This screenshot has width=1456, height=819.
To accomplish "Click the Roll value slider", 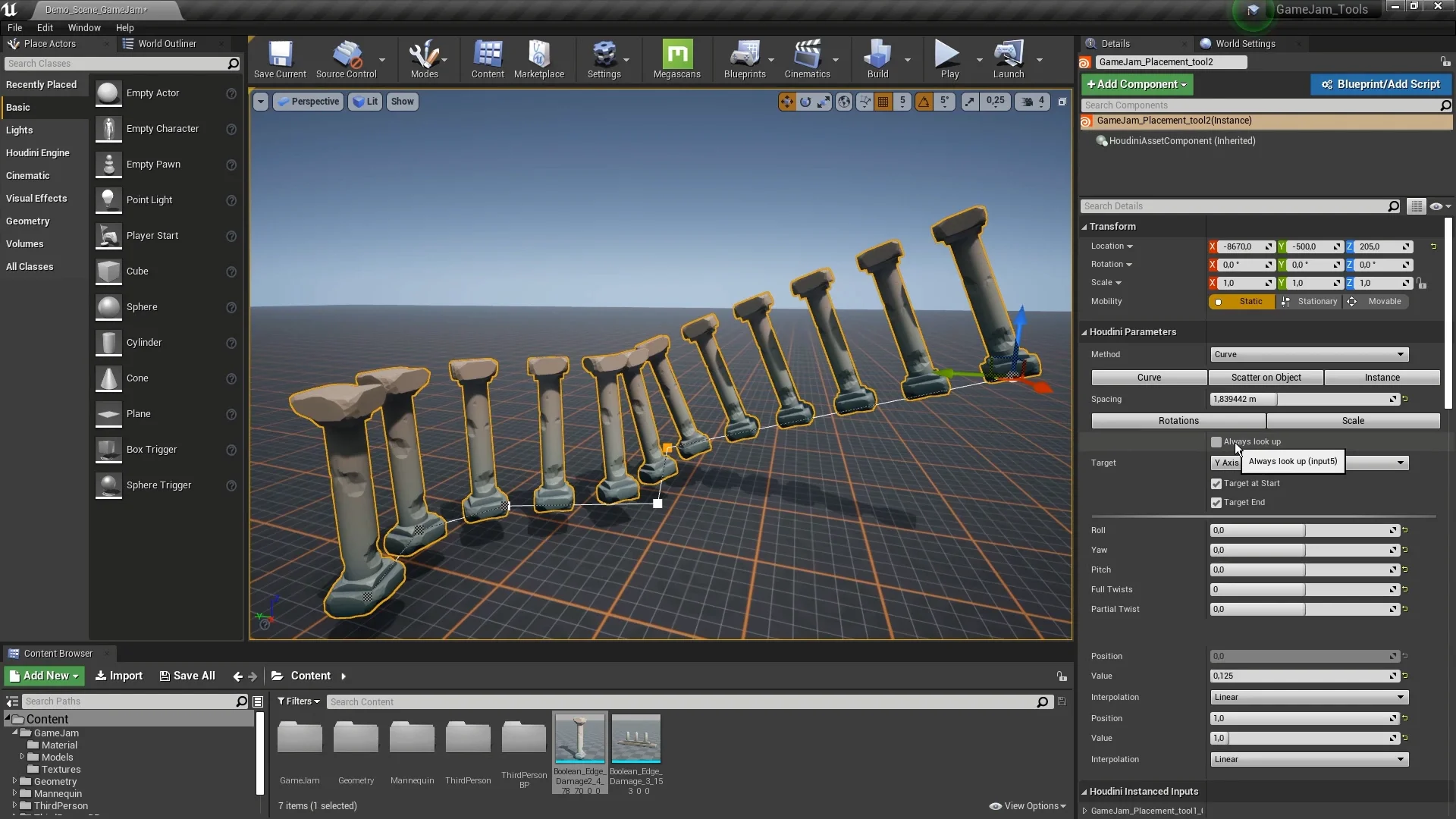I will tap(1304, 531).
